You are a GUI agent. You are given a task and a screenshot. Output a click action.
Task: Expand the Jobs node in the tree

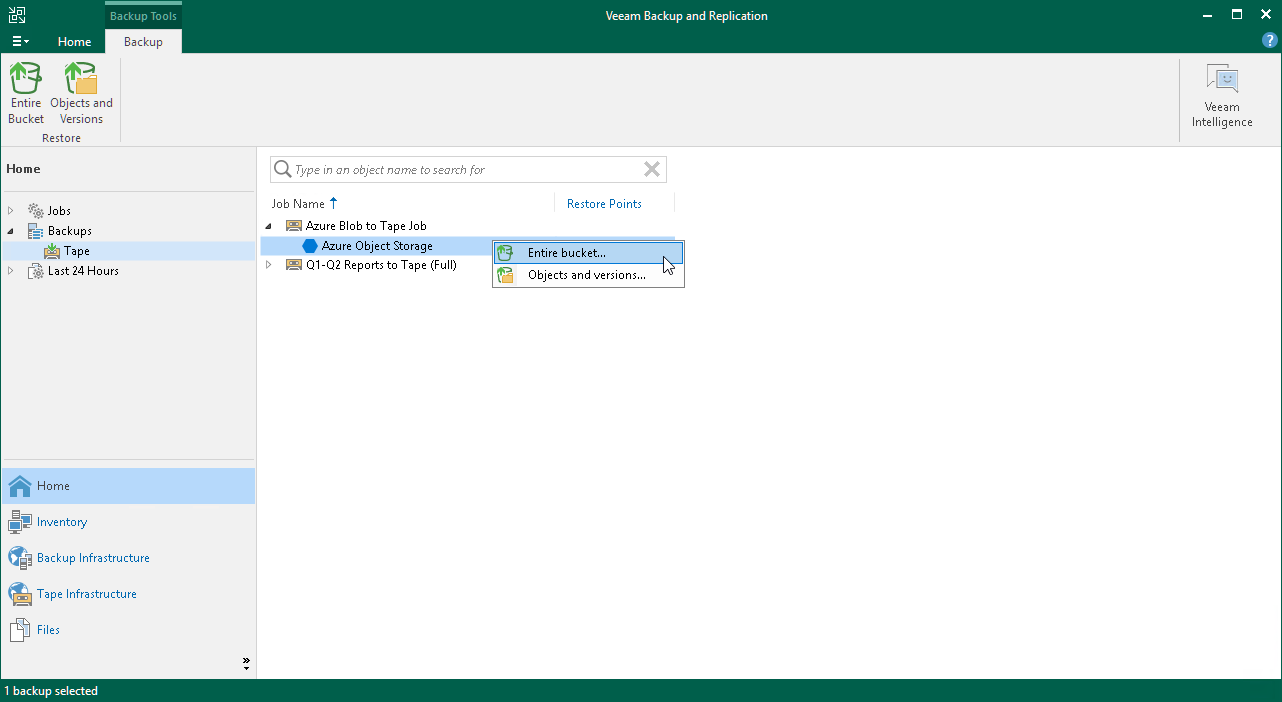[x=10, y=210]
